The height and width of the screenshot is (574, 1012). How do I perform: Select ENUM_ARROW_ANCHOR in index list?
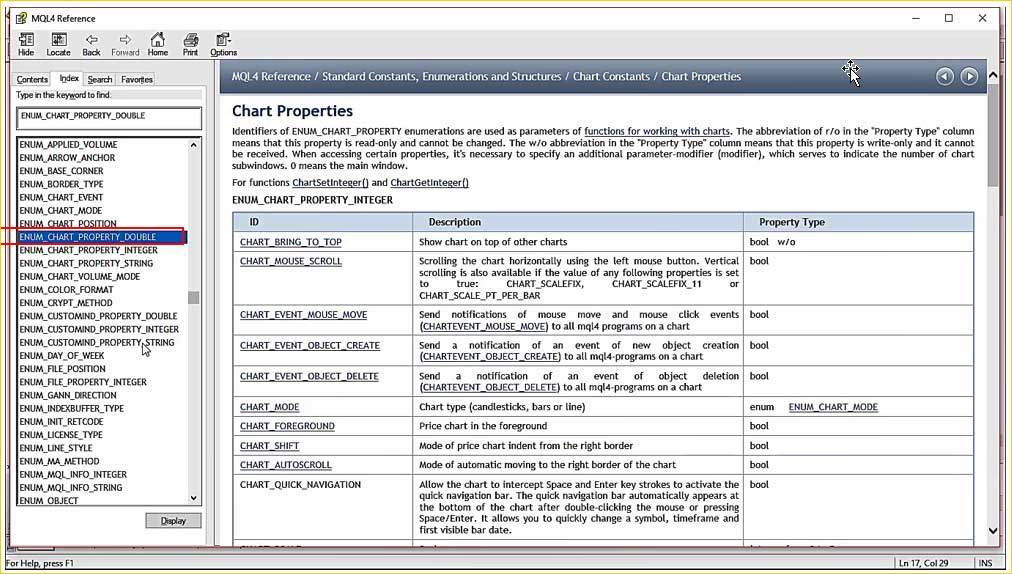(x=67, y=158)
